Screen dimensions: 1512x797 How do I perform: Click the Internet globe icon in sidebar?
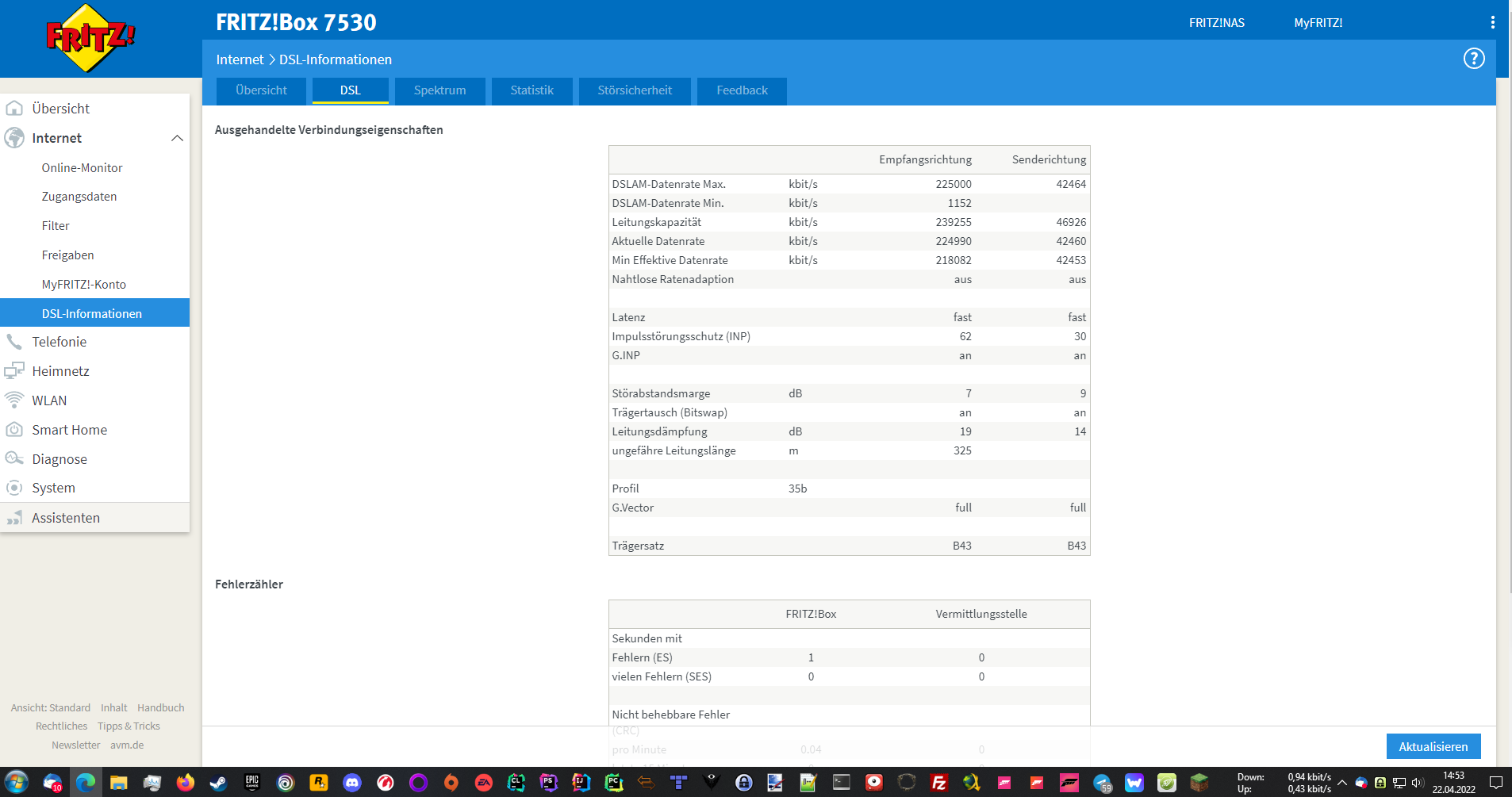[x=14, y=138]
